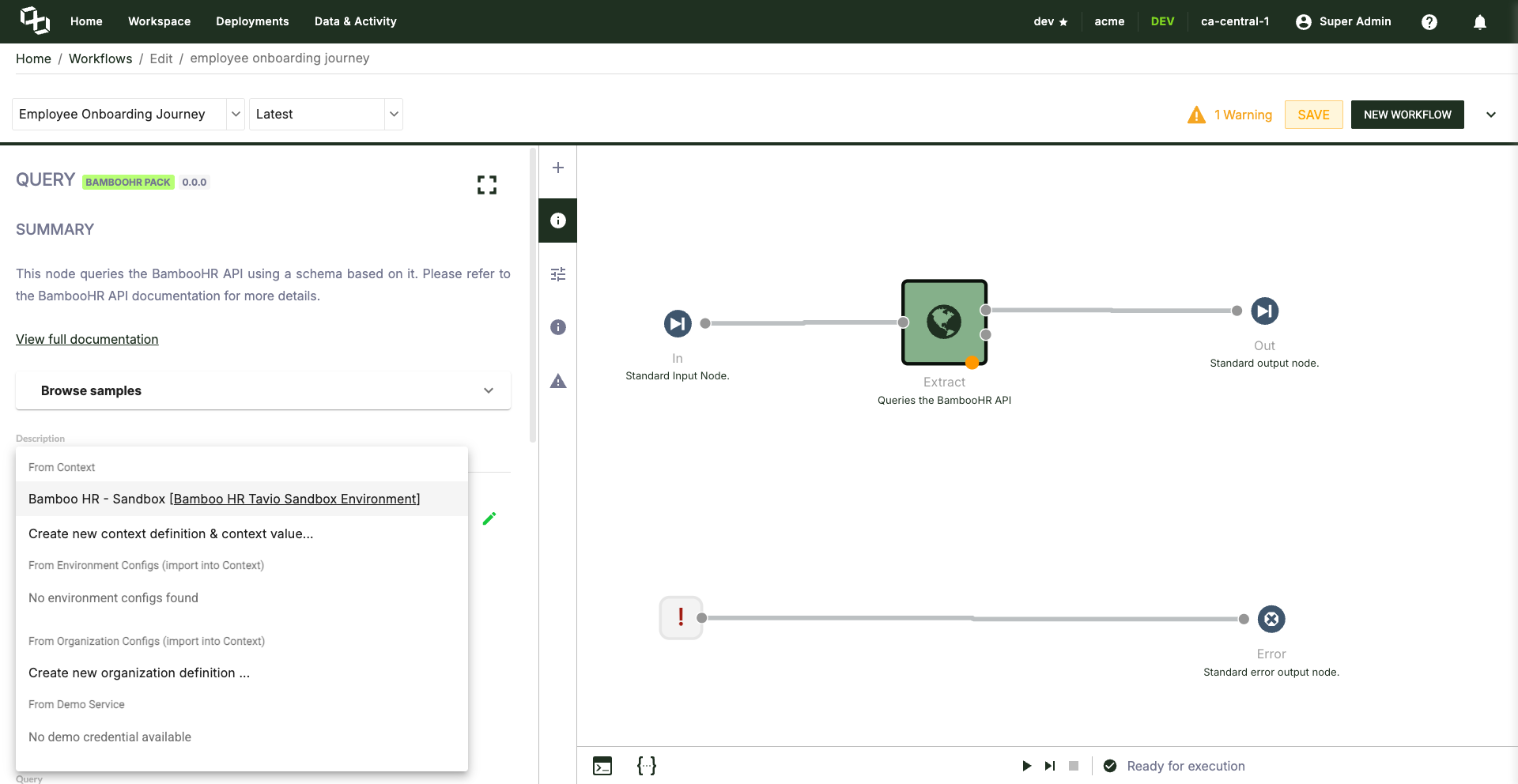Click Home breadcrumb link
Screen dimensions: 1518x784
(x=33, y=58)
